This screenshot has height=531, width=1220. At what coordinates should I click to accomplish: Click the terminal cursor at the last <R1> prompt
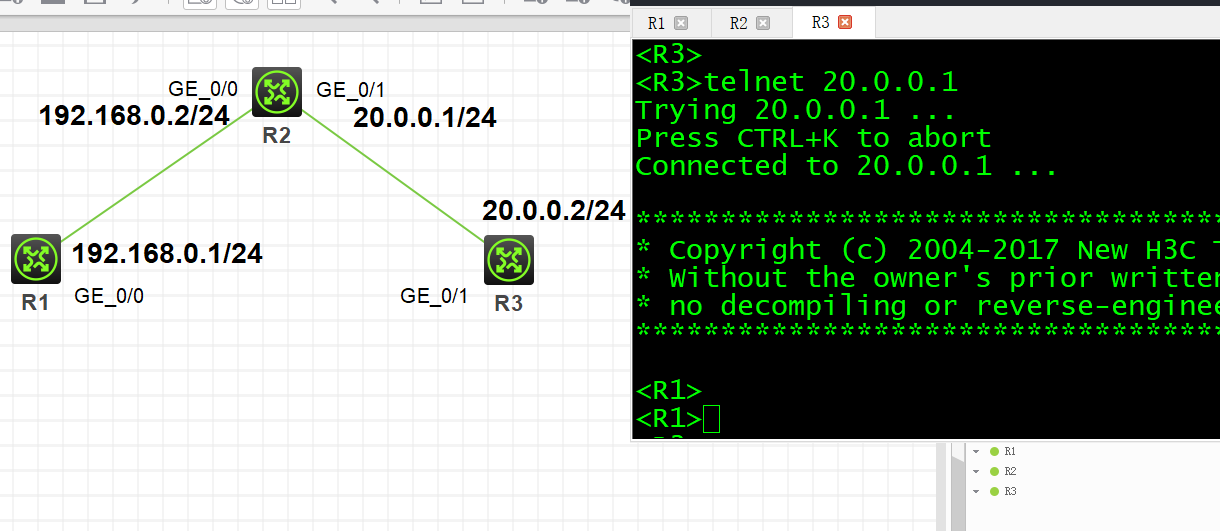click(x=711, y=419)
